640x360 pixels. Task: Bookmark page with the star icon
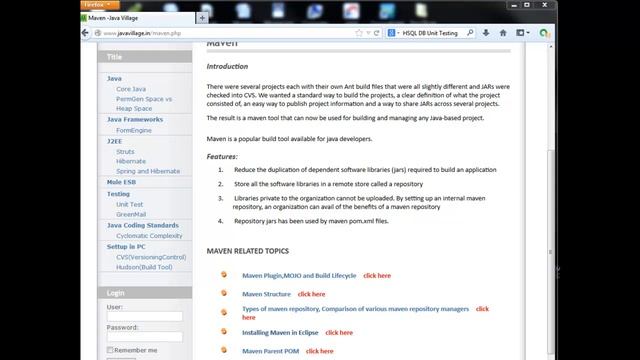pos(359,33)
